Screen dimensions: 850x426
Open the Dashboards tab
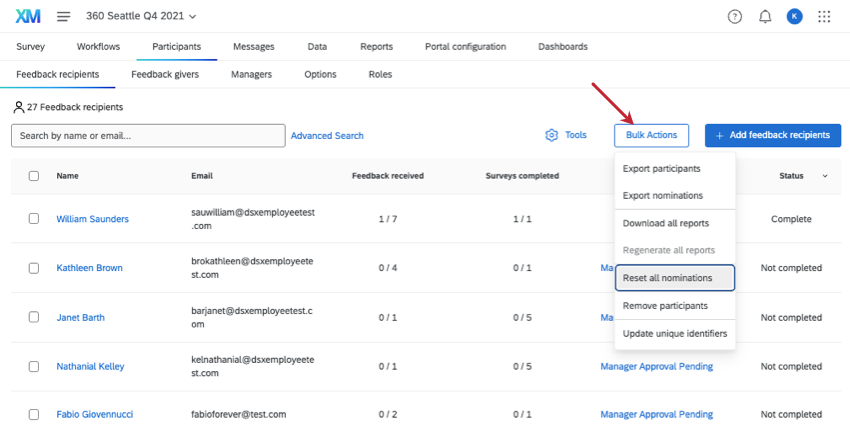point(563,47)
